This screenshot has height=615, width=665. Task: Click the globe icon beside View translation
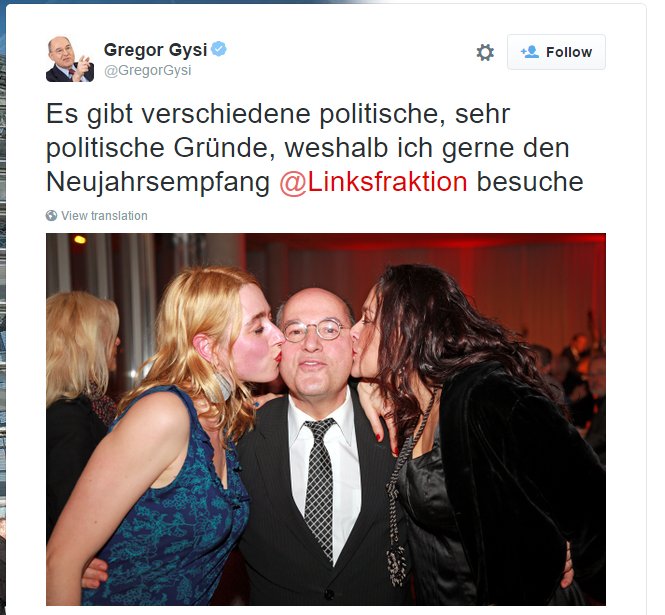(51, 215)
